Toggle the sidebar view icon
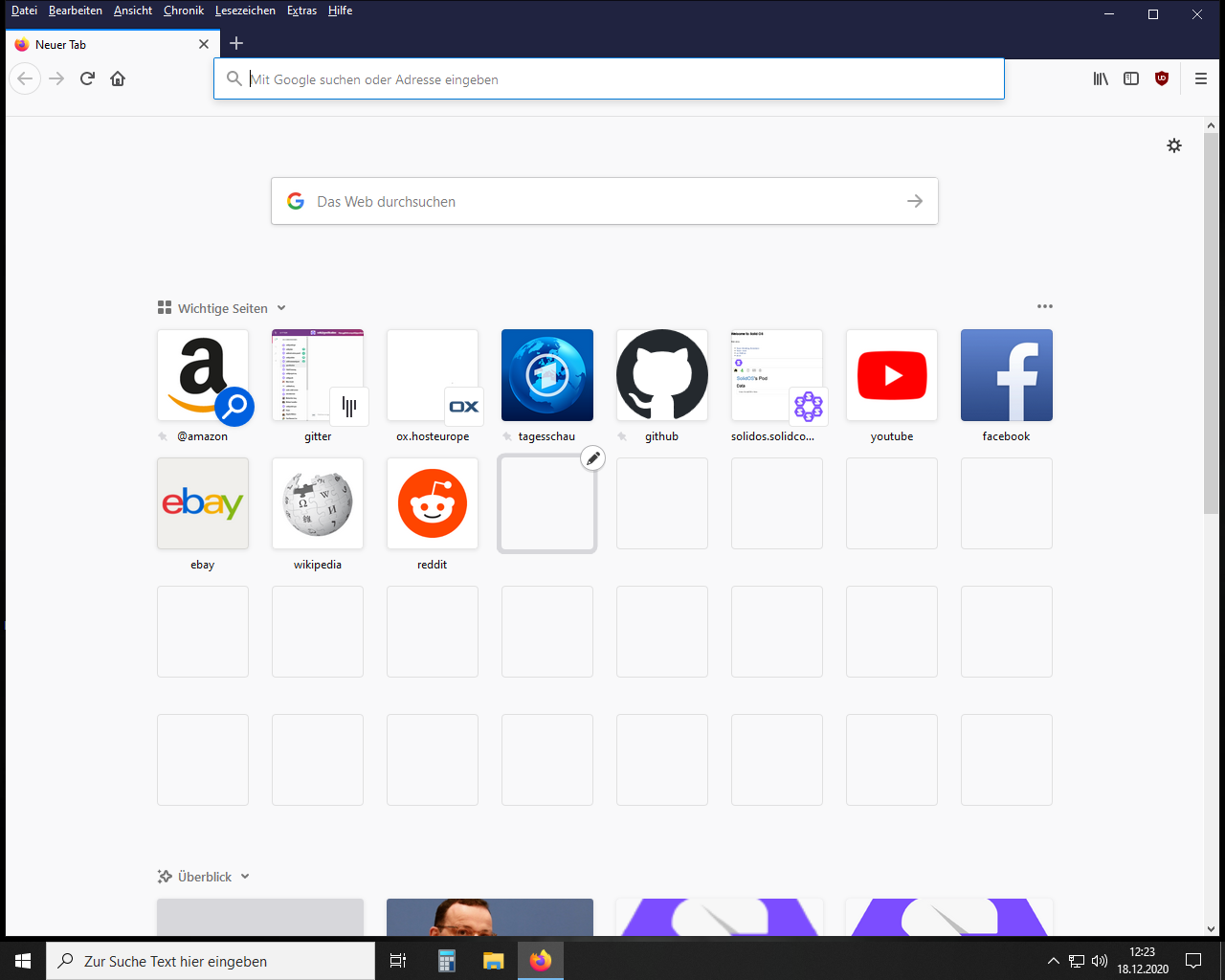The width and height of the screenshot is (1225, 980). pos(1131,78)
